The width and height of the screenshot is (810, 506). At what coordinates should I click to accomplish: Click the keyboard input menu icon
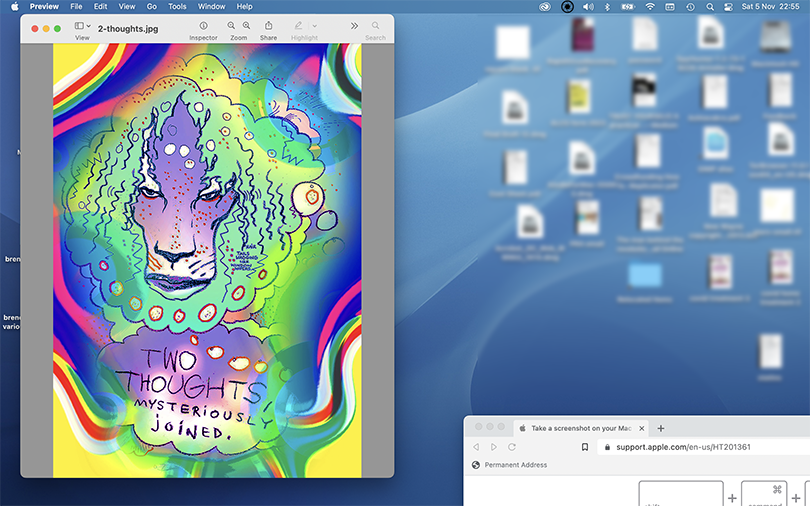click(670, 7)
